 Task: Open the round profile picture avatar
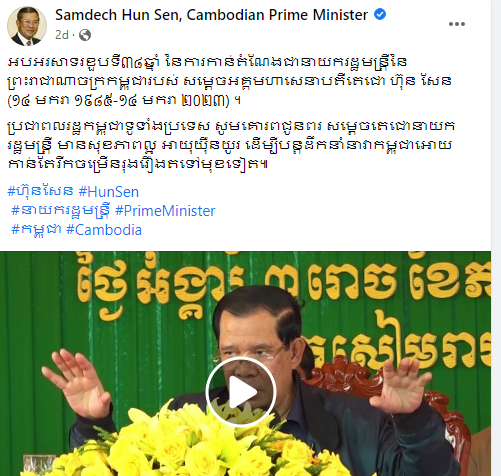pos(27,26)
